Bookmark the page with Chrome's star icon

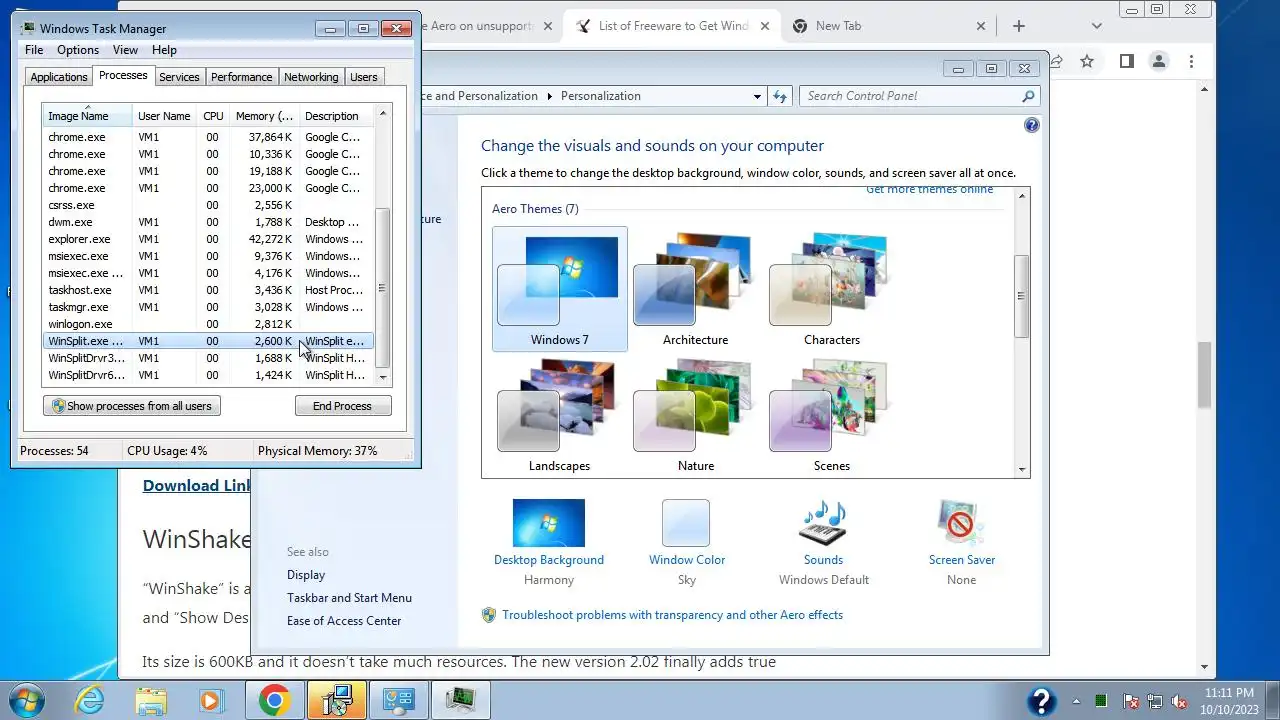pyautogui.click(x=1087, y=61)
